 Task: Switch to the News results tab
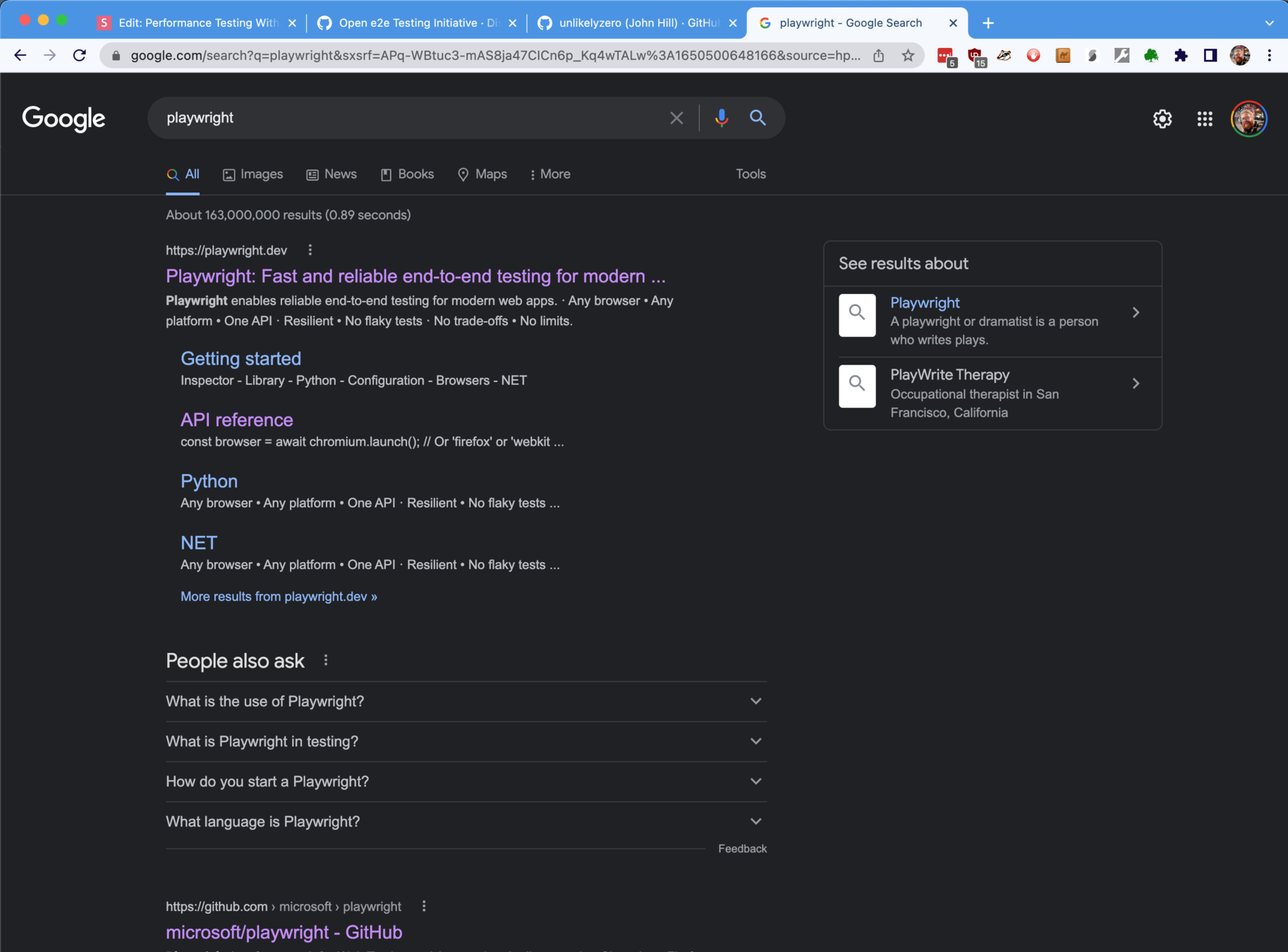[x=332, y=174]
